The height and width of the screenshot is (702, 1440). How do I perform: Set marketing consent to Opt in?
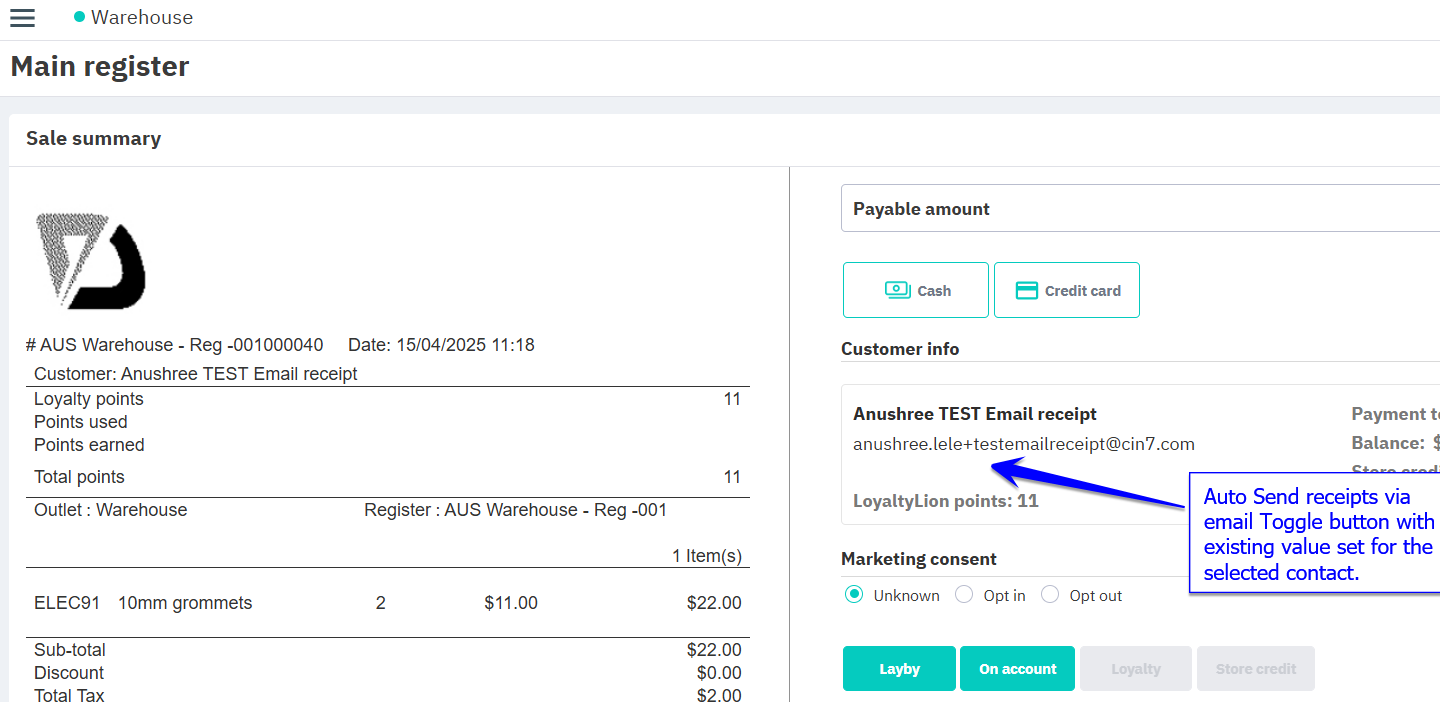coord(964,595)
